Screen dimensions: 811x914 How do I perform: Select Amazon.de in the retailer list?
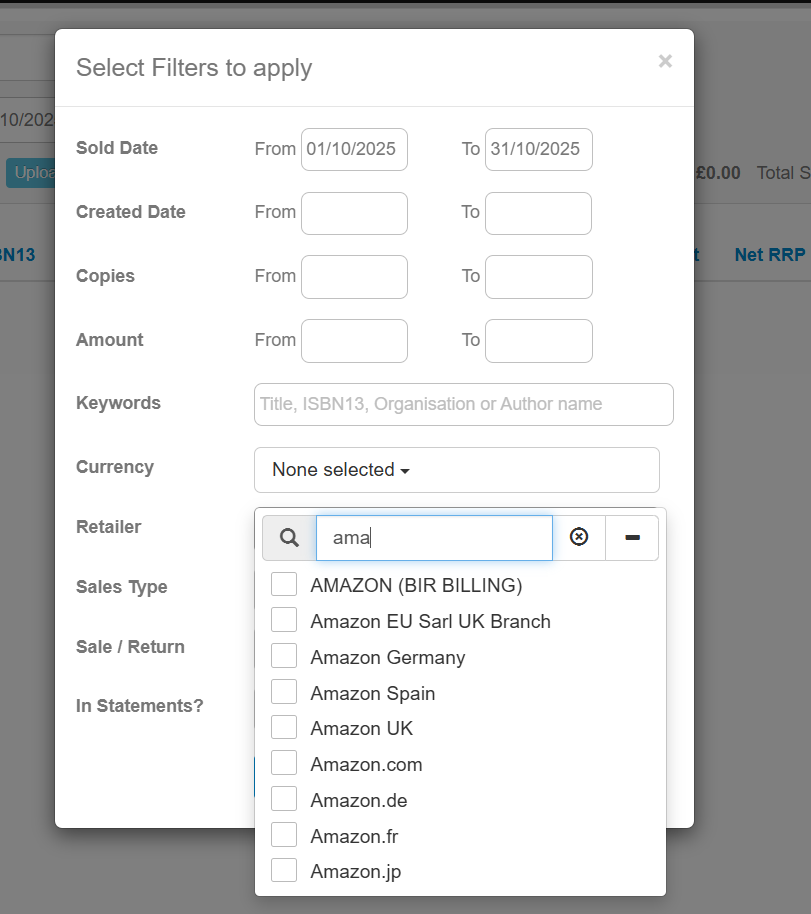click(284, 800)
